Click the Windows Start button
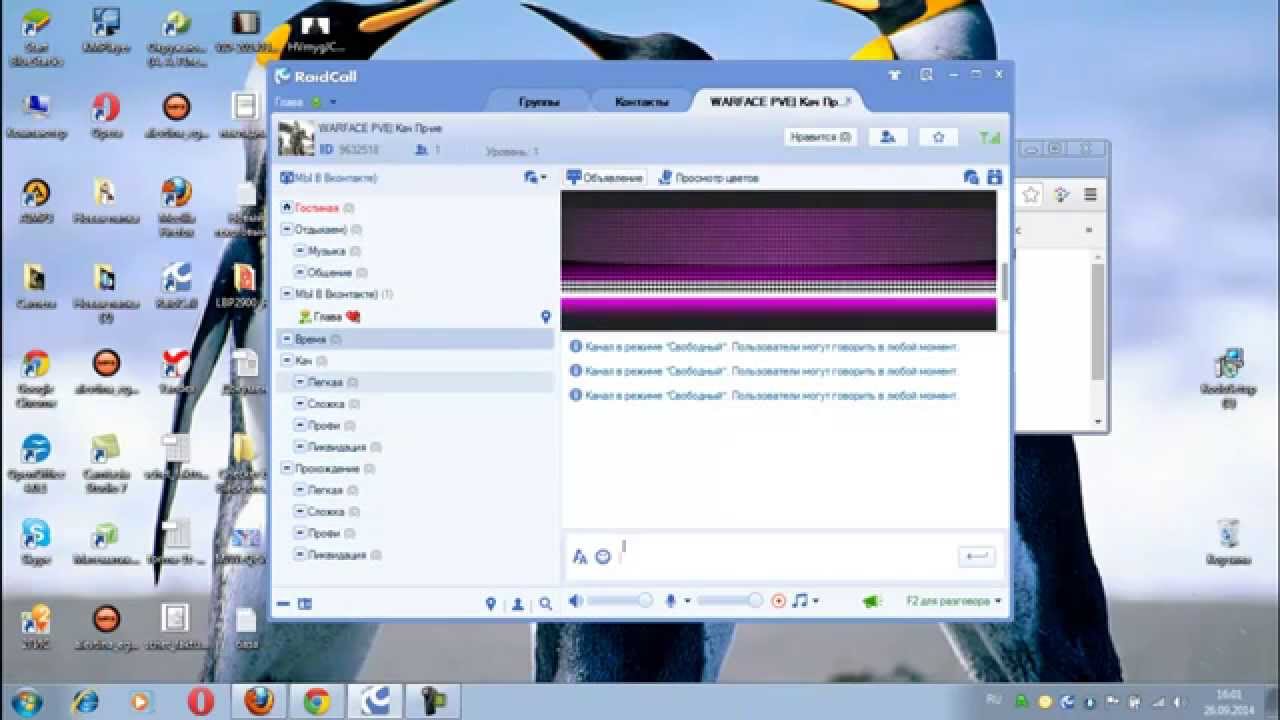Image resolution: width=1280 pixels, height=720 pixels. (x=27, y=700)
